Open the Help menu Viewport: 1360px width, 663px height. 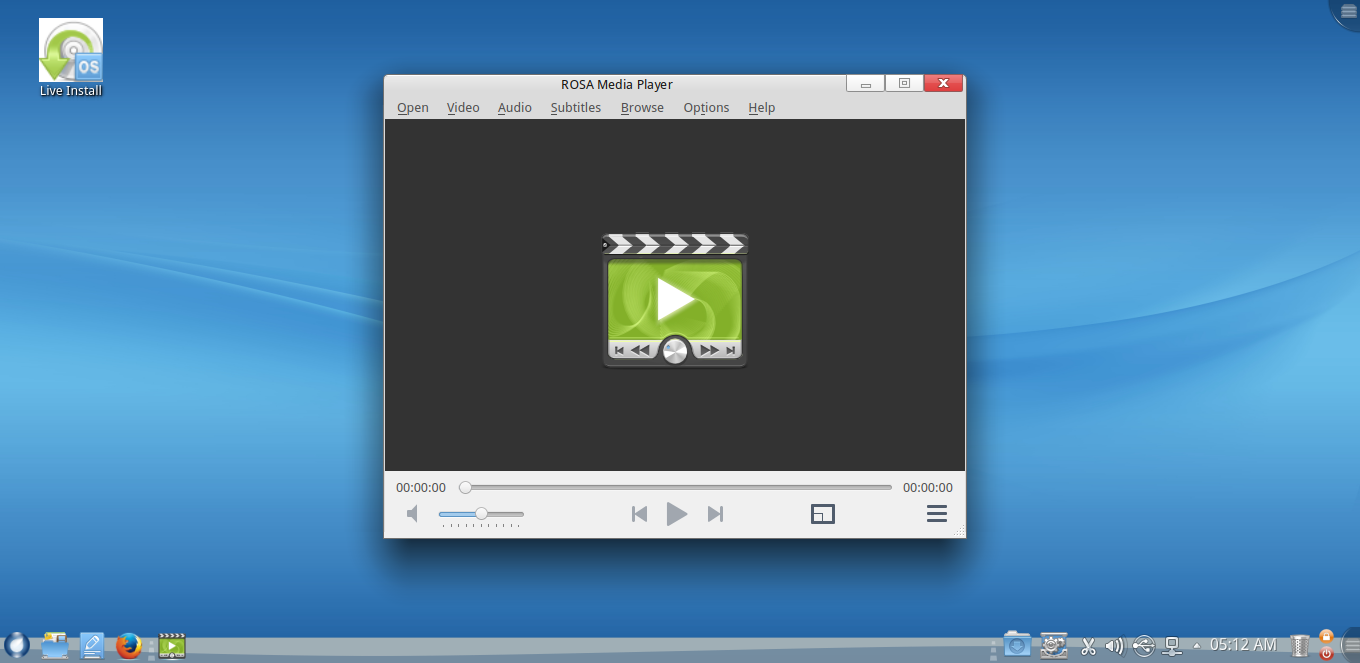point(761,108)
